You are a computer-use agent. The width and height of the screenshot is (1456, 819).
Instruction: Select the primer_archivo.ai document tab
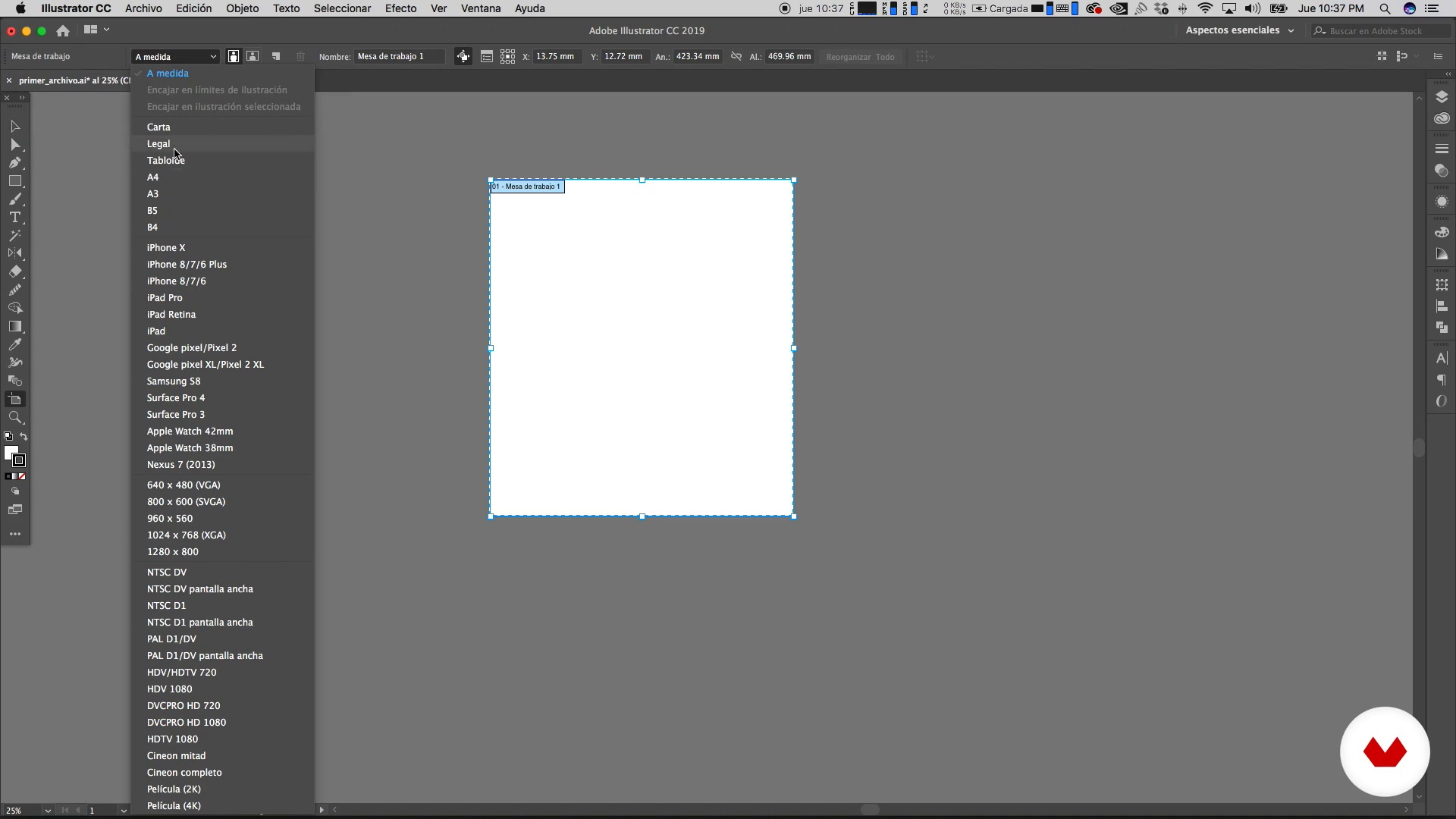(x=74, y=80)
